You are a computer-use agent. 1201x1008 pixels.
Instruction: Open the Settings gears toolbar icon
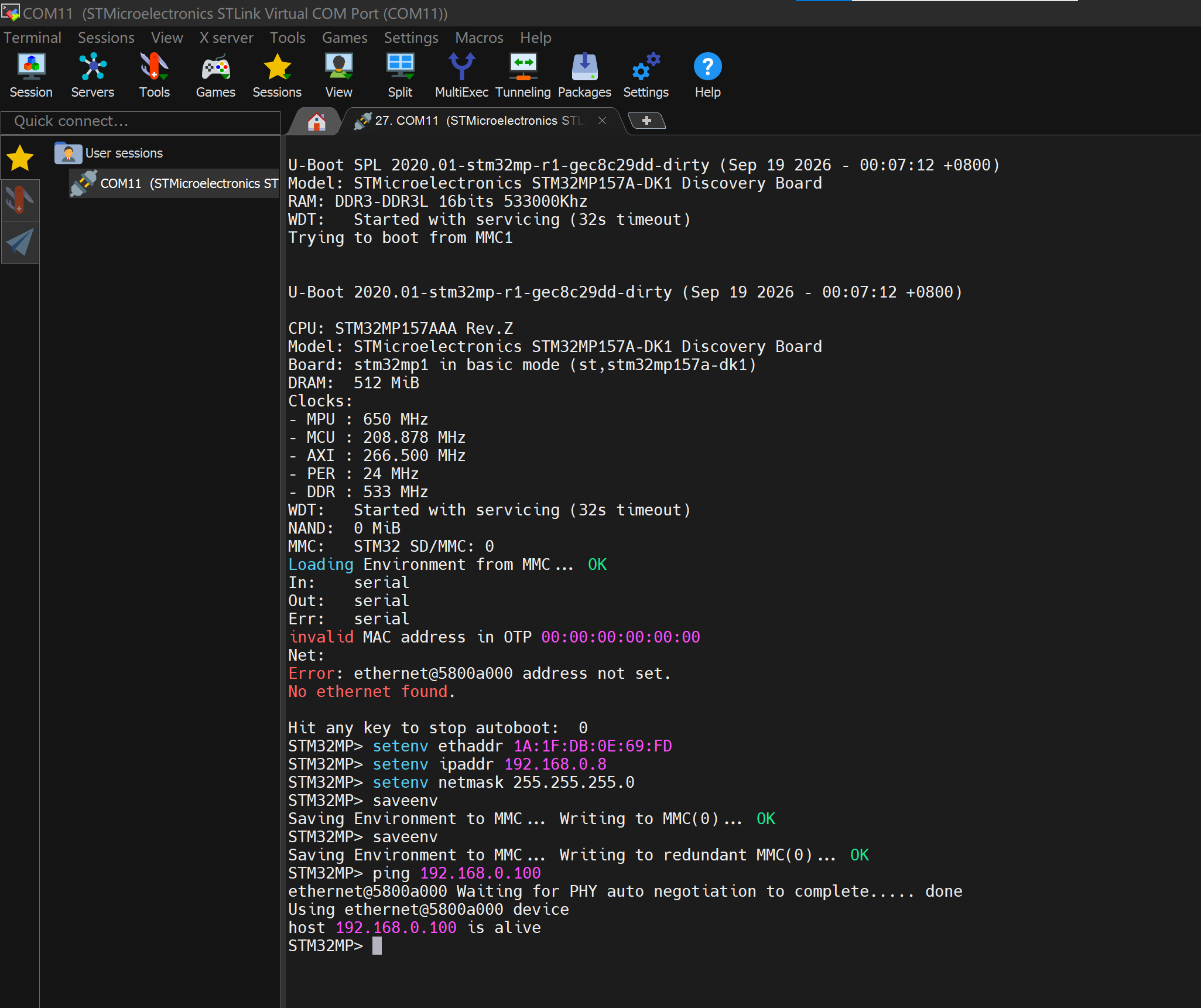[x=646, y=76]
